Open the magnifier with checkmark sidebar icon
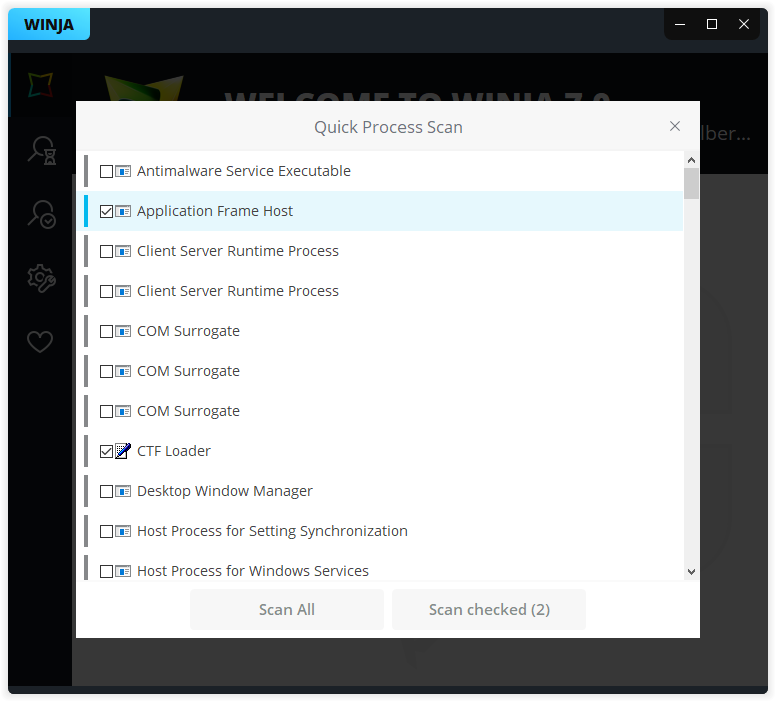This screenshot has height=702, width=776. tap(40, 215)
